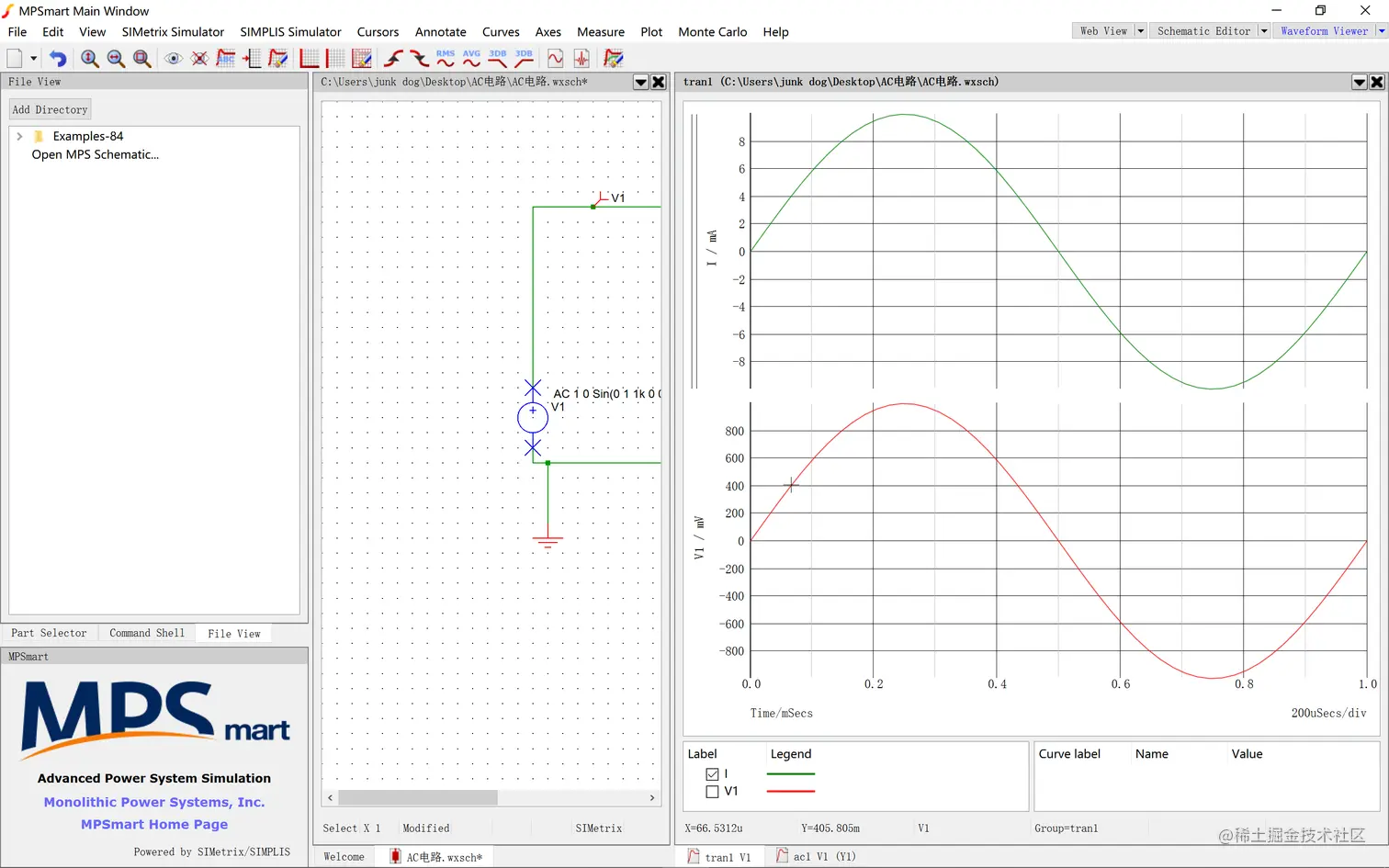Click the red V1 legend line
The image size is (1389, 868).
[x=790, y=792]
